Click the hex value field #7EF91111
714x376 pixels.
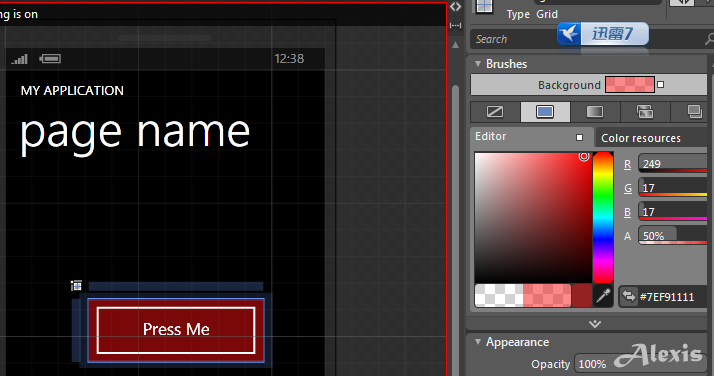673,297
